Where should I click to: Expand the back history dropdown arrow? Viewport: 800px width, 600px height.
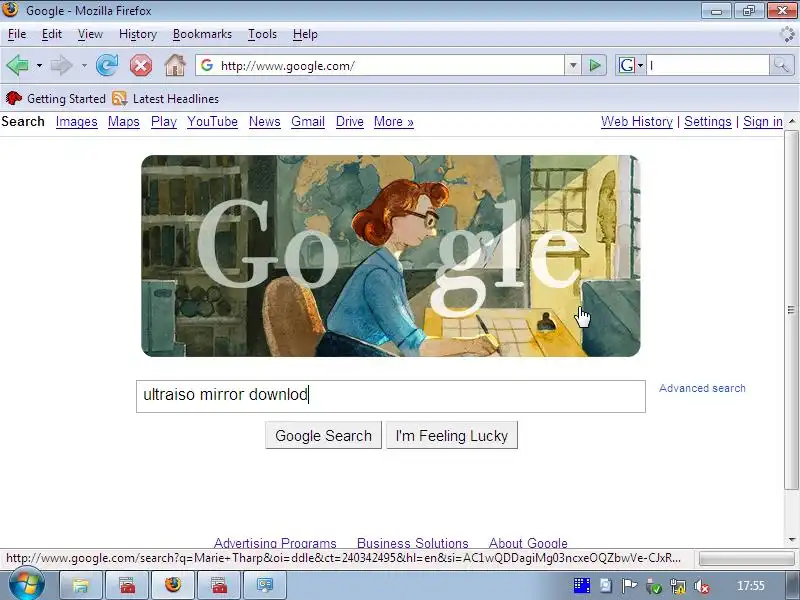click(x=39, y=65)
